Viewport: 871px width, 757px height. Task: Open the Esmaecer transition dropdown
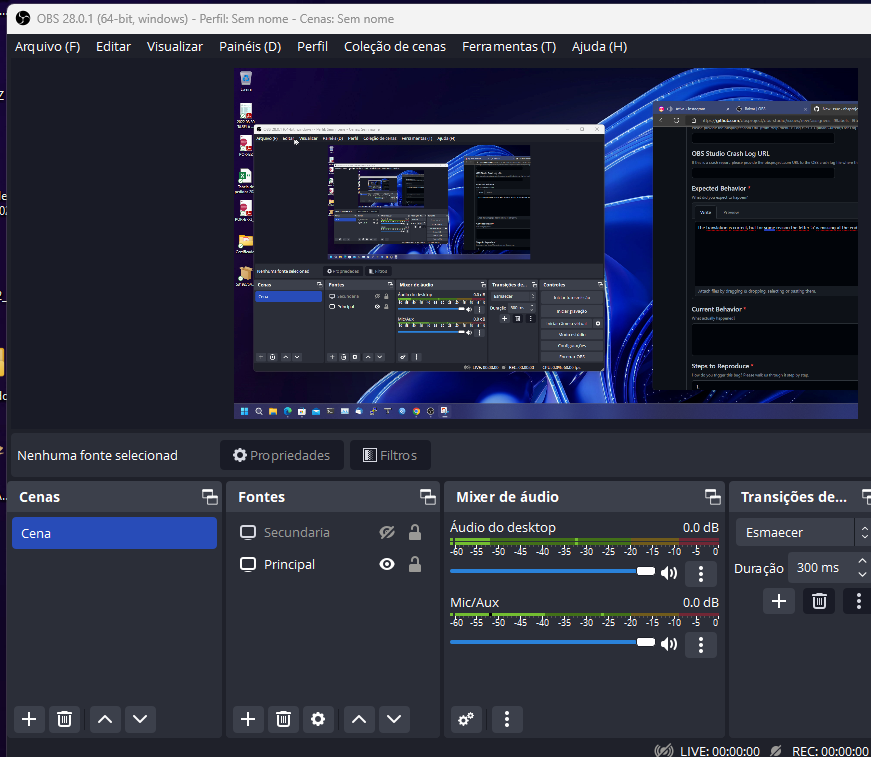click(x=803, y=532)
